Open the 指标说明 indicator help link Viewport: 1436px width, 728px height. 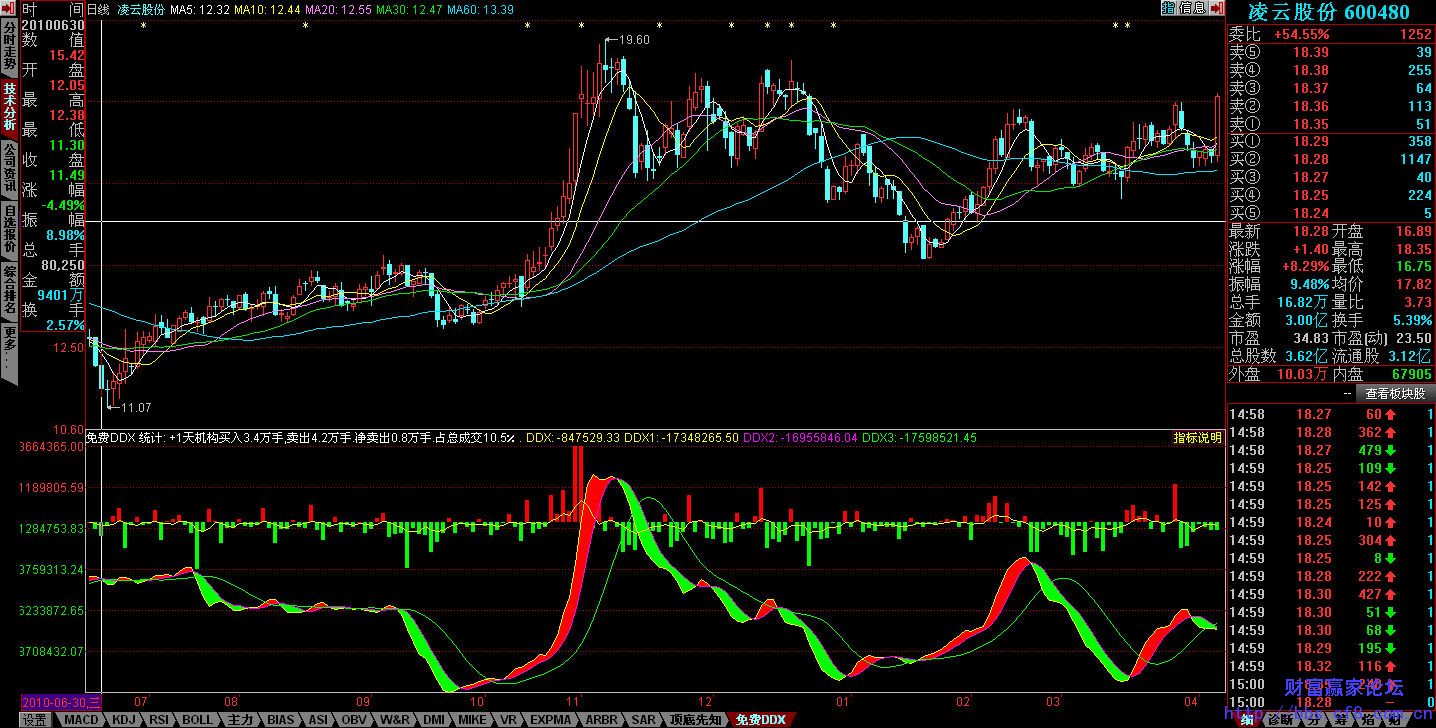pos(1197,438)
